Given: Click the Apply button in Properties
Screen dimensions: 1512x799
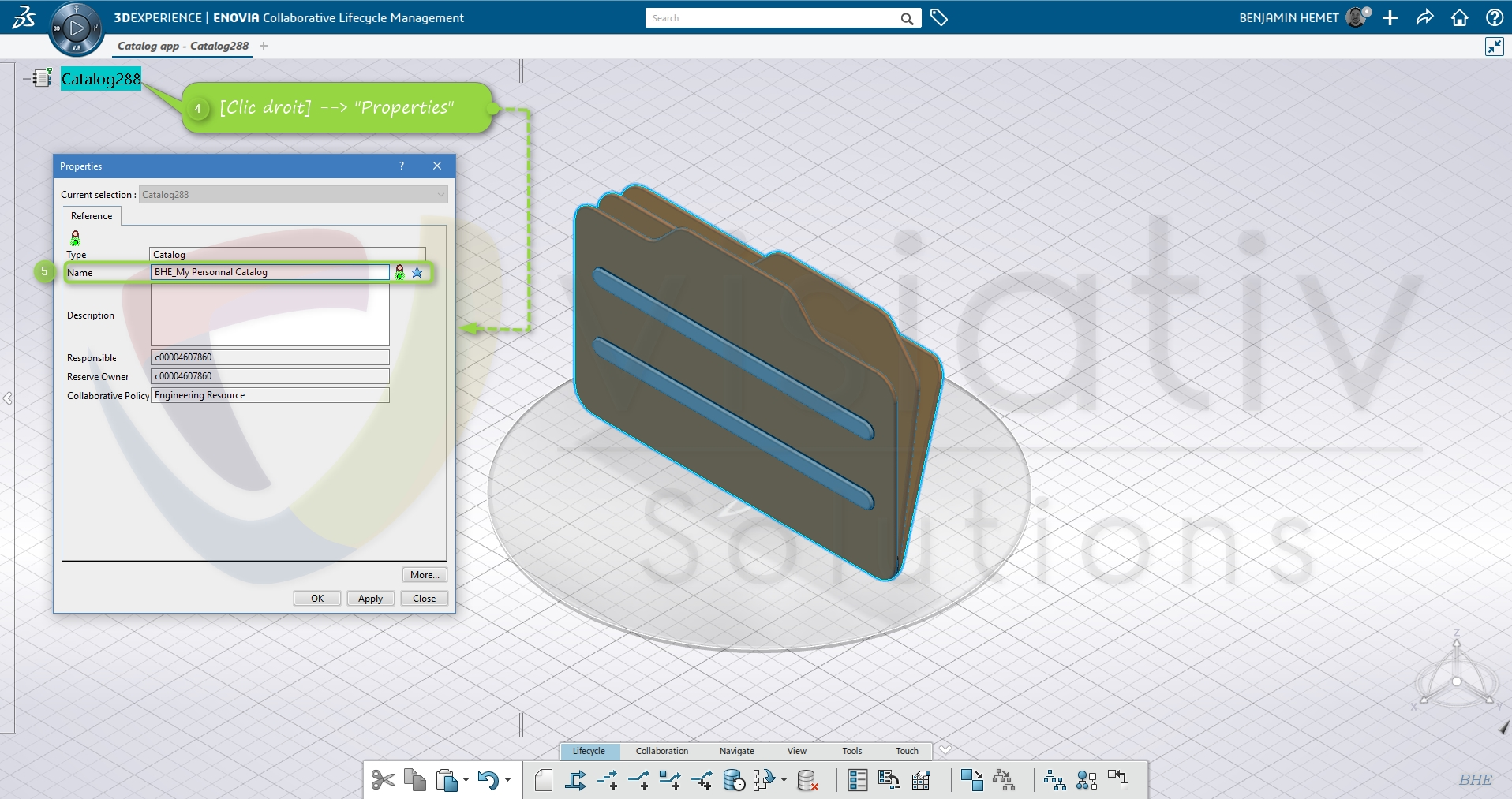Looking at the screenshot, I should pyautogui.click(x=370, y=598).
